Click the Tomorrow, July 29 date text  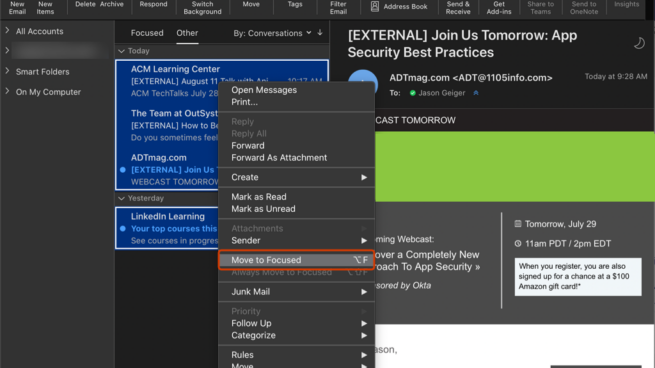[560, 224]
